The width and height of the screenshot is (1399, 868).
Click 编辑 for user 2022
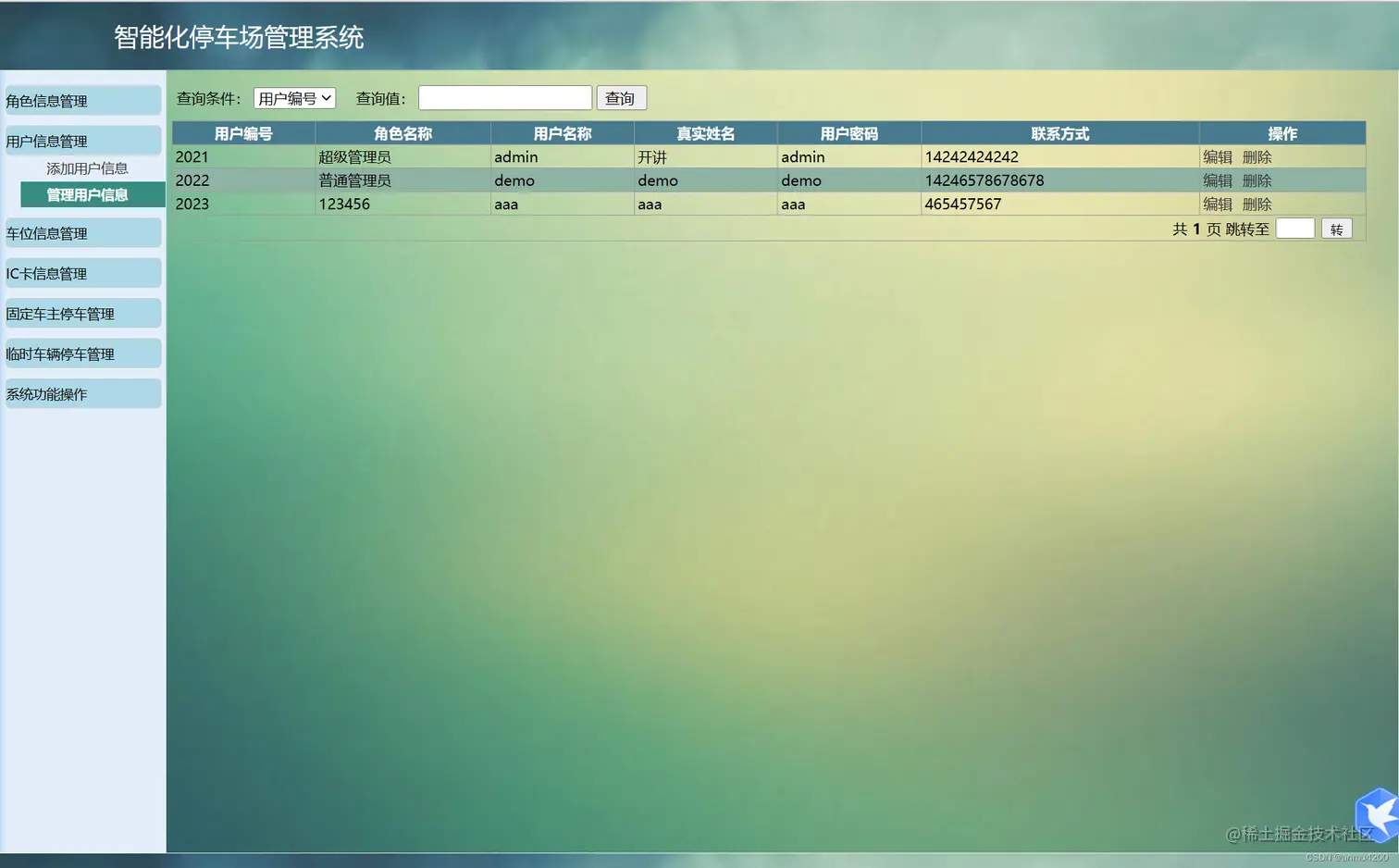coord(1218,180)
